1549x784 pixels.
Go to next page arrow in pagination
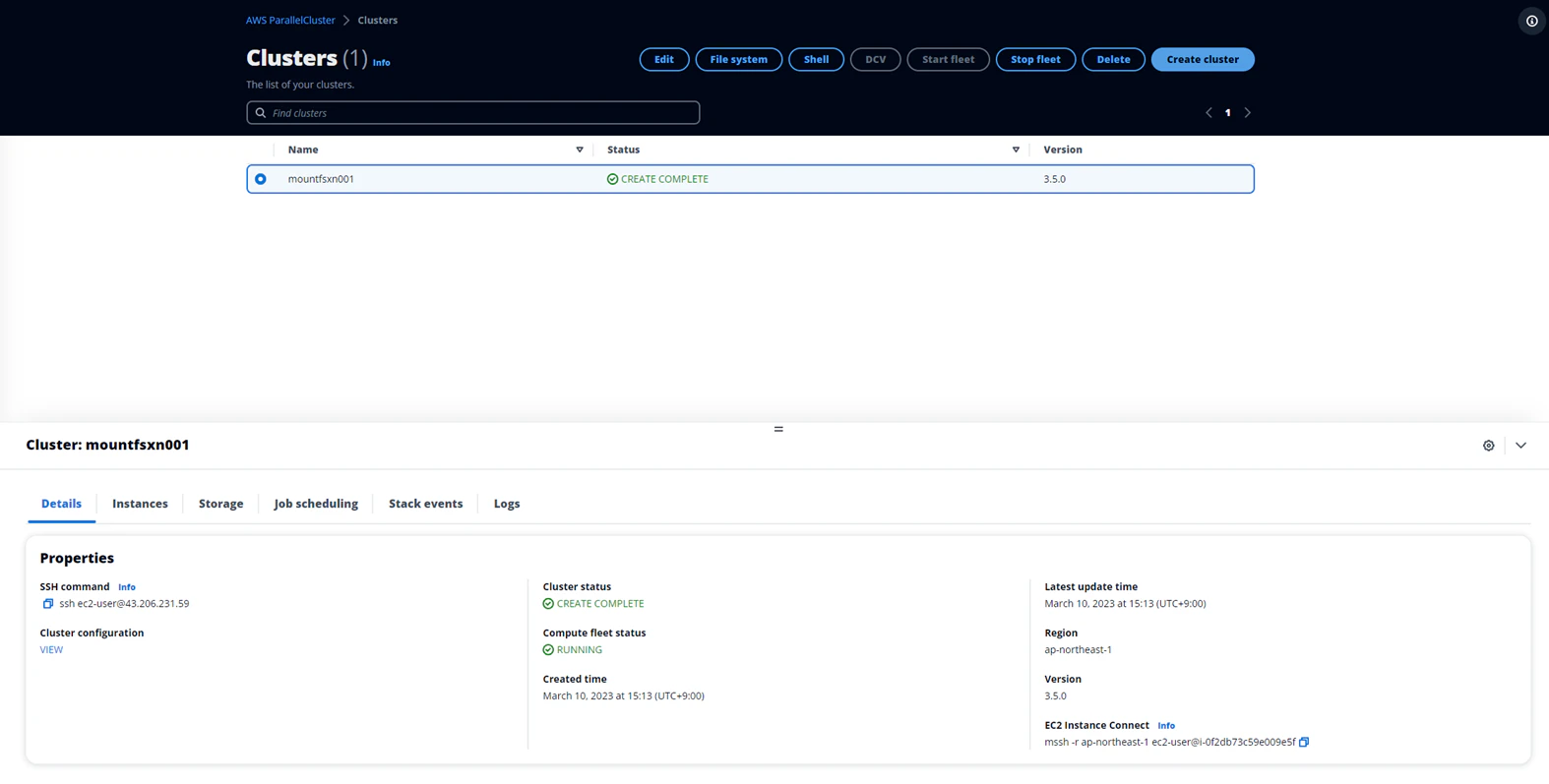point(1248,113)
